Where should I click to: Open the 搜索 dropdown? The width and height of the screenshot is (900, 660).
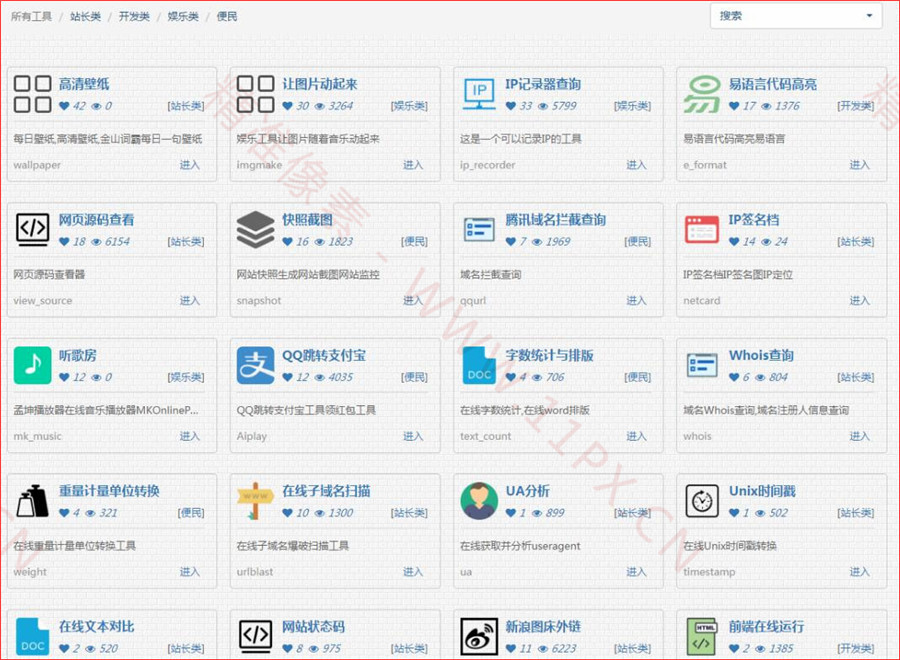pos(796,16)
